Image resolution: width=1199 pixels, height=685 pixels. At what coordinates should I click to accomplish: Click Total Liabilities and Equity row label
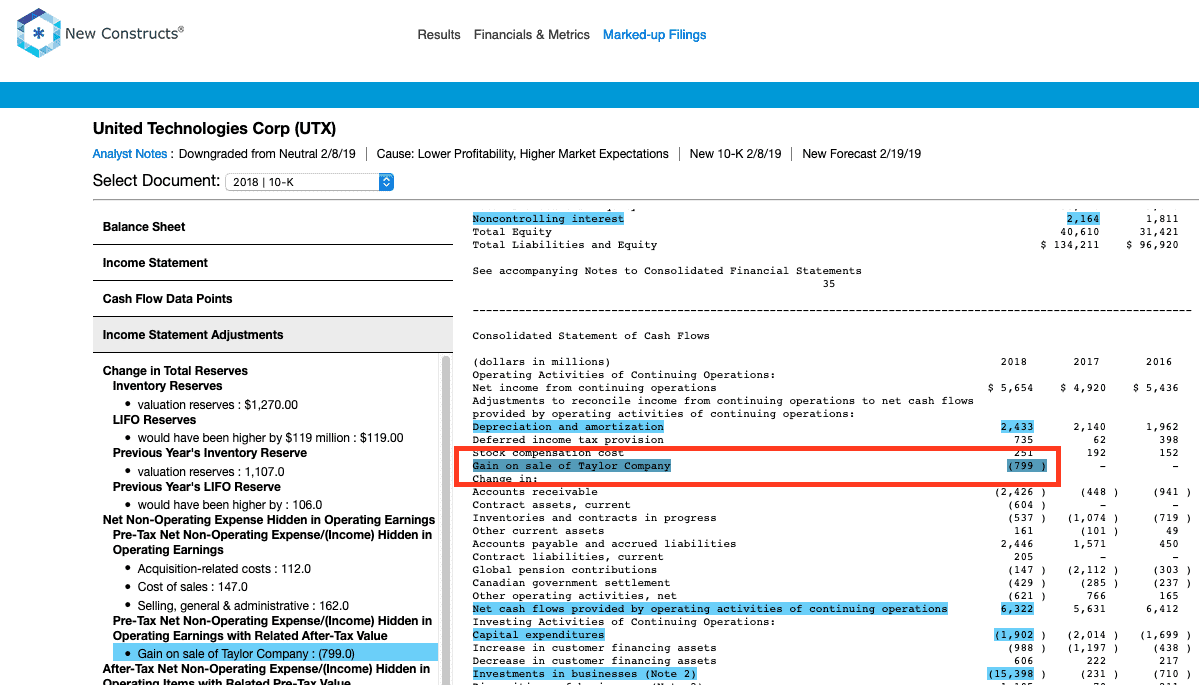tap(565, 245)
